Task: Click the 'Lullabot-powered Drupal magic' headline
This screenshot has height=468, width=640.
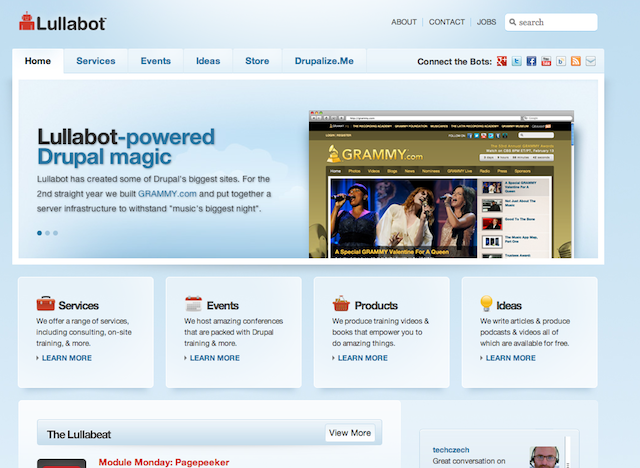Action: coord(126,147)
